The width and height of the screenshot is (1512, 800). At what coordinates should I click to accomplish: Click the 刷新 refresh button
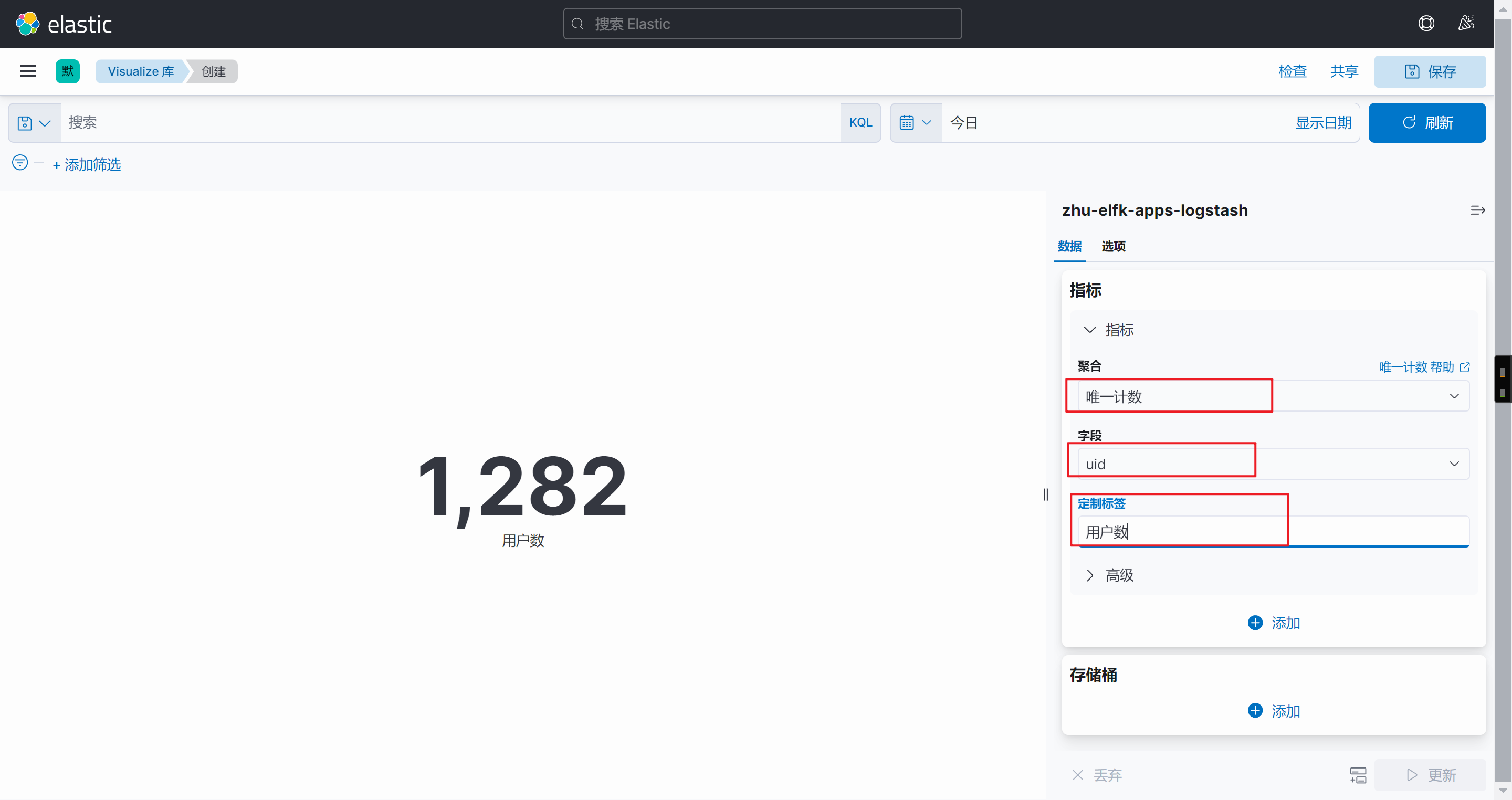pos(1427,123)
